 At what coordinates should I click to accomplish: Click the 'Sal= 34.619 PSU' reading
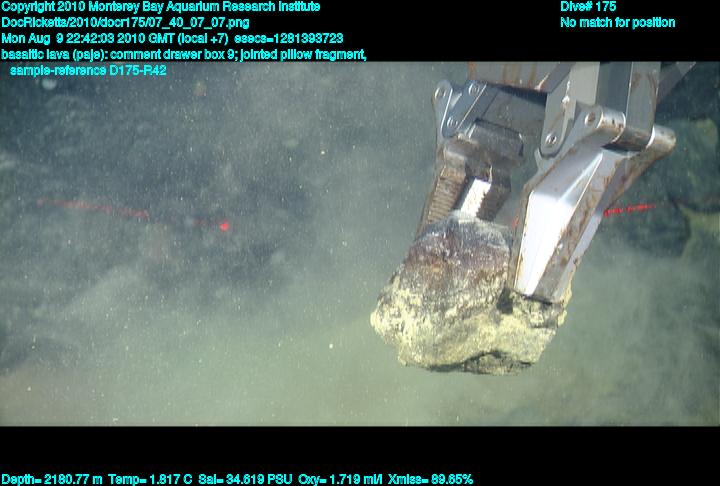pyautogui.click(x=245, y=480)
